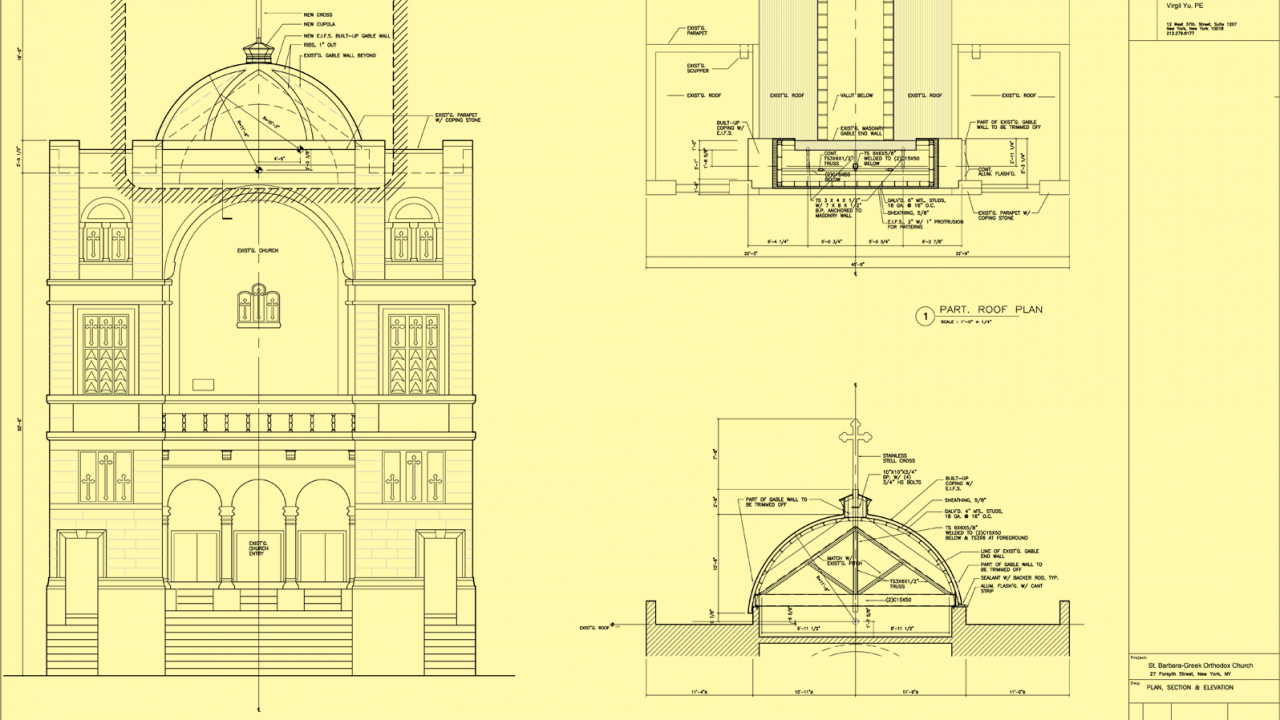
Task: Select the stainless steel cross symbol in section
Action: click(854, 437)
